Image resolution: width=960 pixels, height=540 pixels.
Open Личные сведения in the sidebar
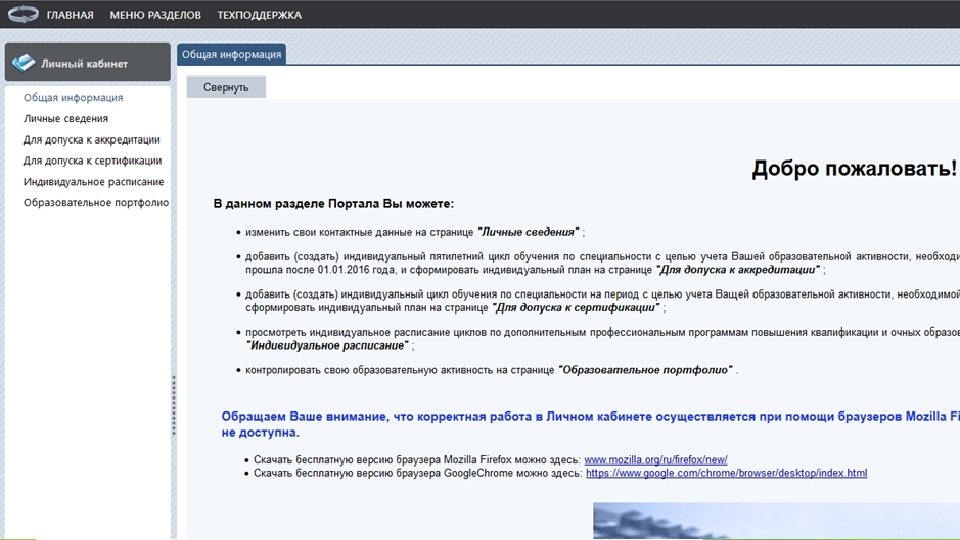pyautogui.click(x=66, y=118)
